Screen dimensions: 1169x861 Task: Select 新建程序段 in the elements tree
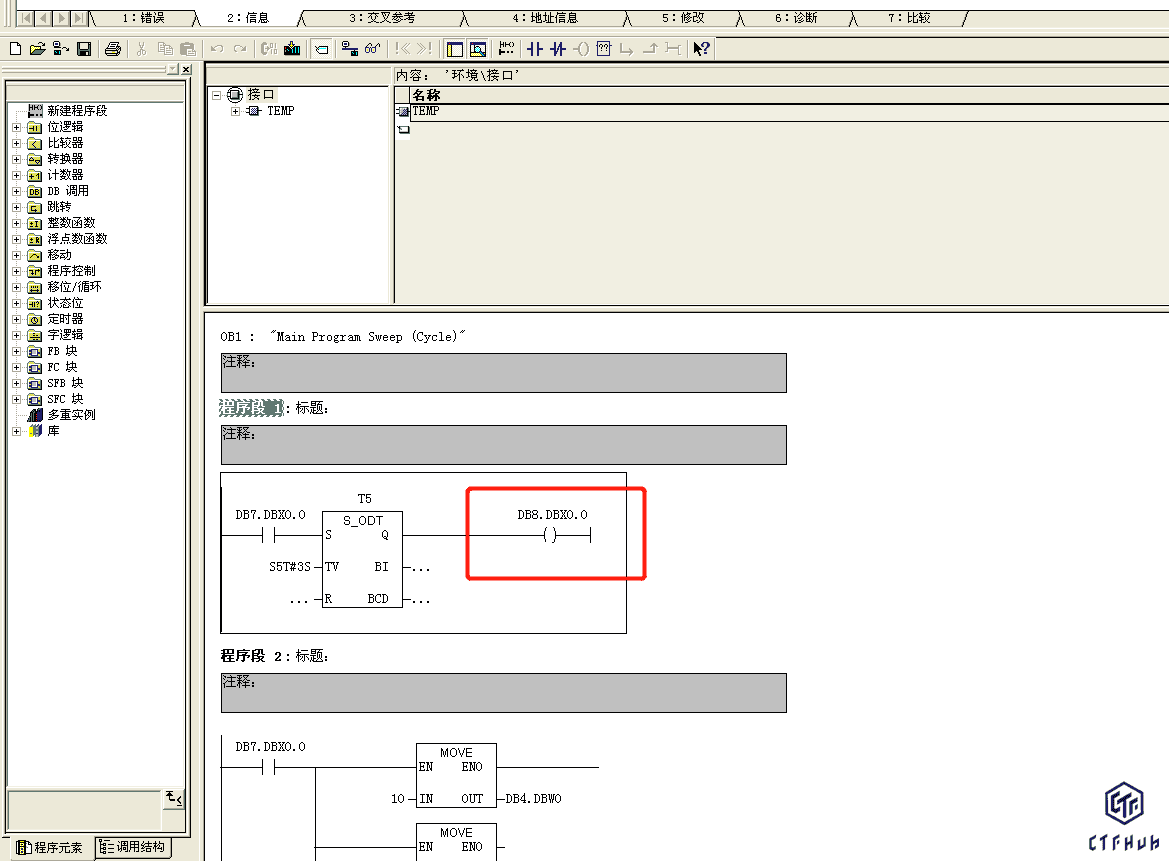[x=77, y=111]
